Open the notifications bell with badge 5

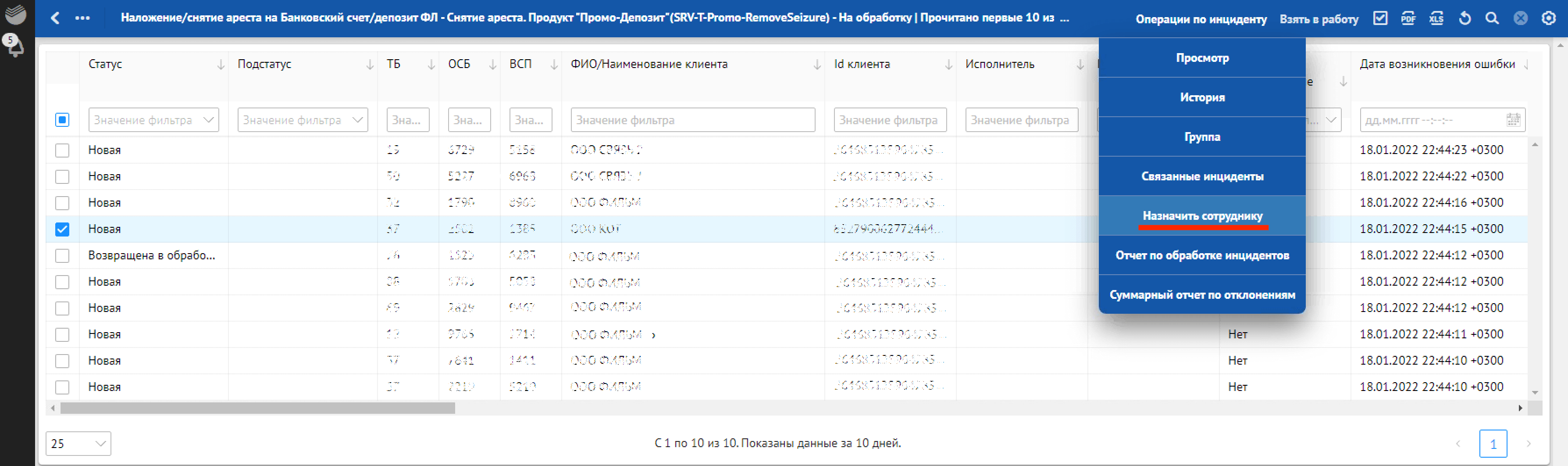coord(14,46)
